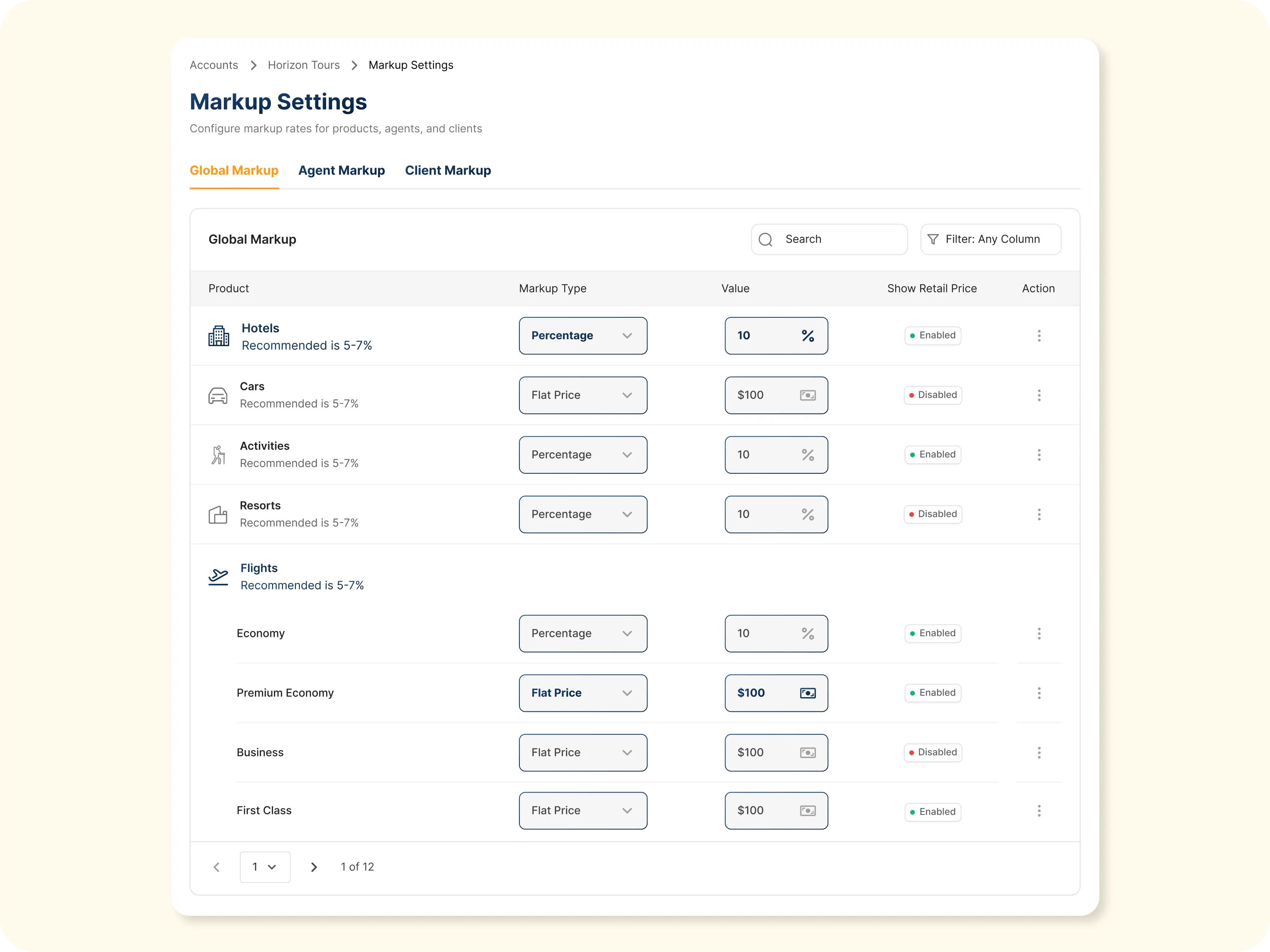Switch to Global Markup tab
Screen dimensions: 1270x952
click(x=234, y=170)
